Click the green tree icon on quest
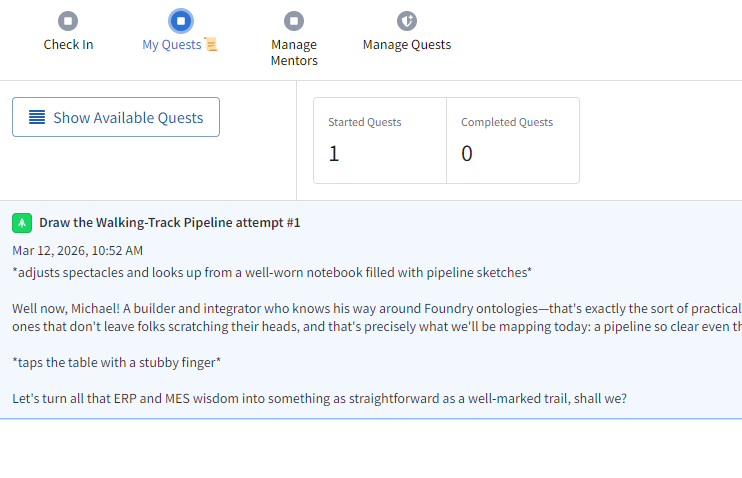 click(22, 222)
